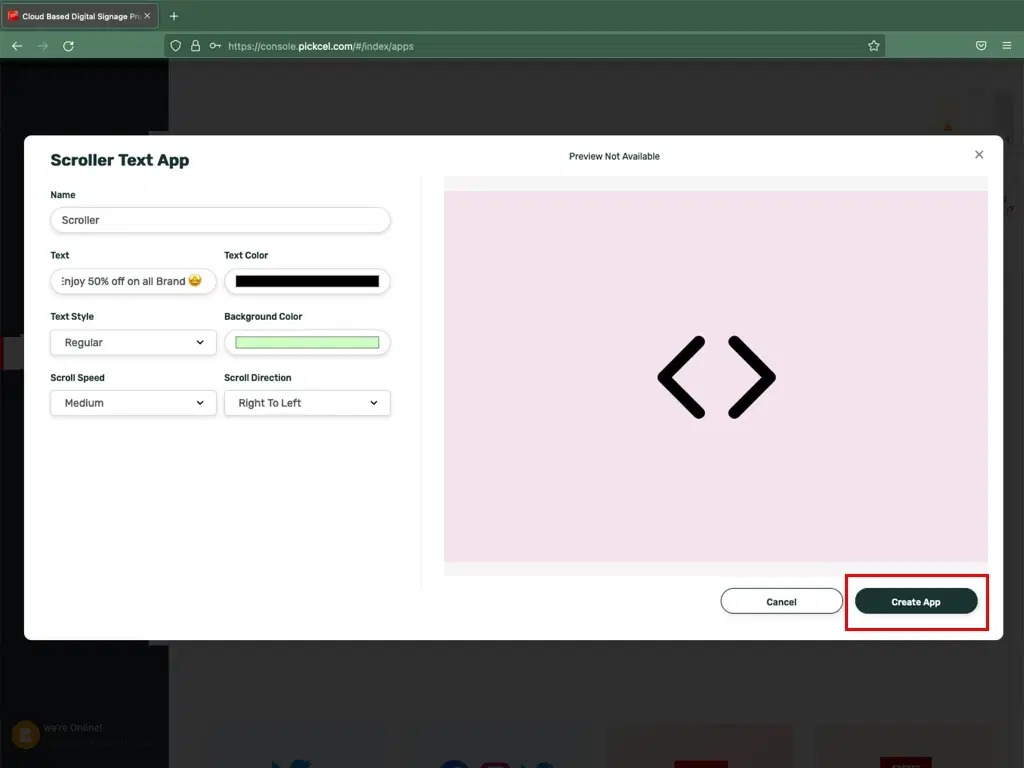Click the padlock site security icon

click(194, 45)
